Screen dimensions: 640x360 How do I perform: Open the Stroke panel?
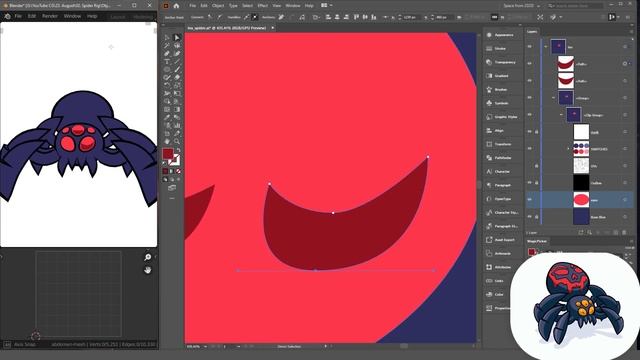click(500, 49)
